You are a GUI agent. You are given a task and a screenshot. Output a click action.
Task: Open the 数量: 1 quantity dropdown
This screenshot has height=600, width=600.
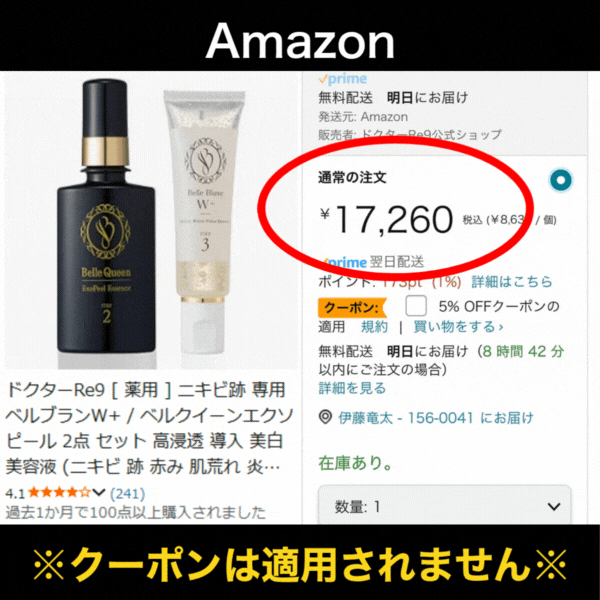click(444, 506)
